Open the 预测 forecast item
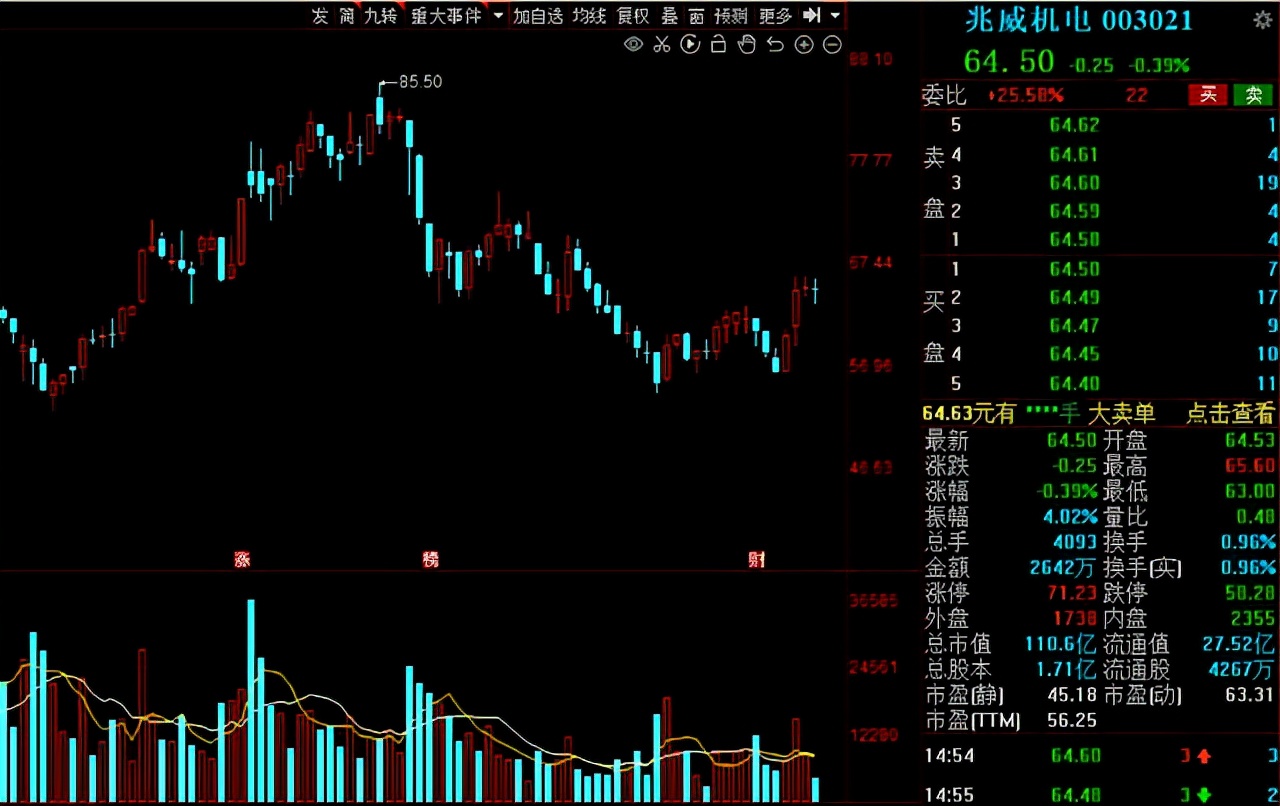This screenshot has height=806, width=1280. pyautogui.click(x=730, y=15)
